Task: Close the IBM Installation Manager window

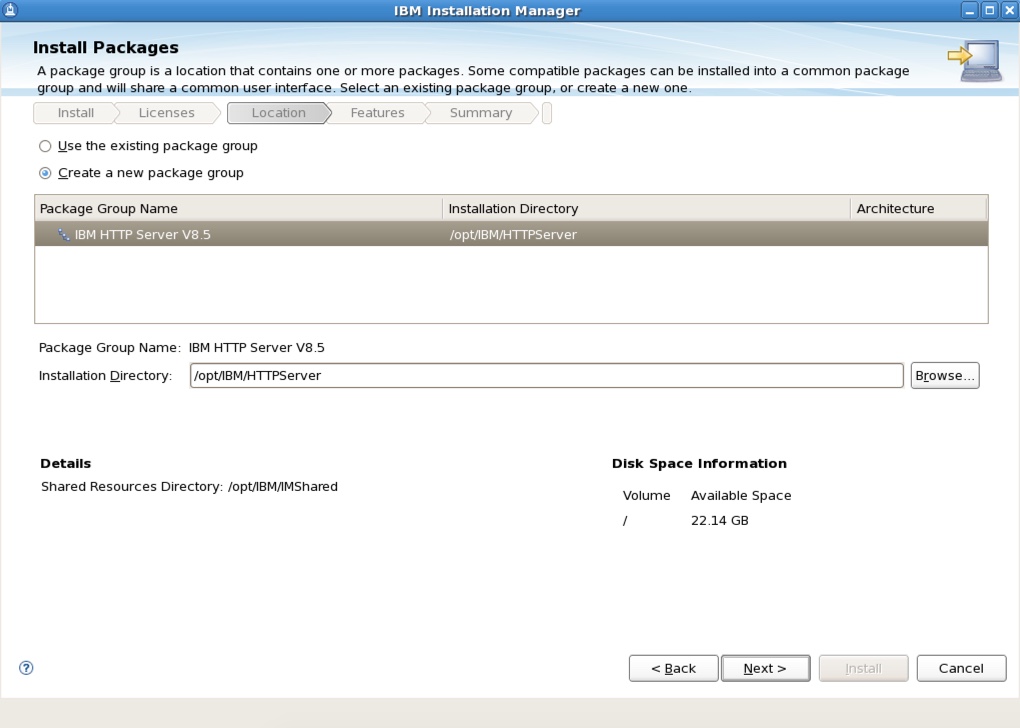Action: pos(1009,10)
